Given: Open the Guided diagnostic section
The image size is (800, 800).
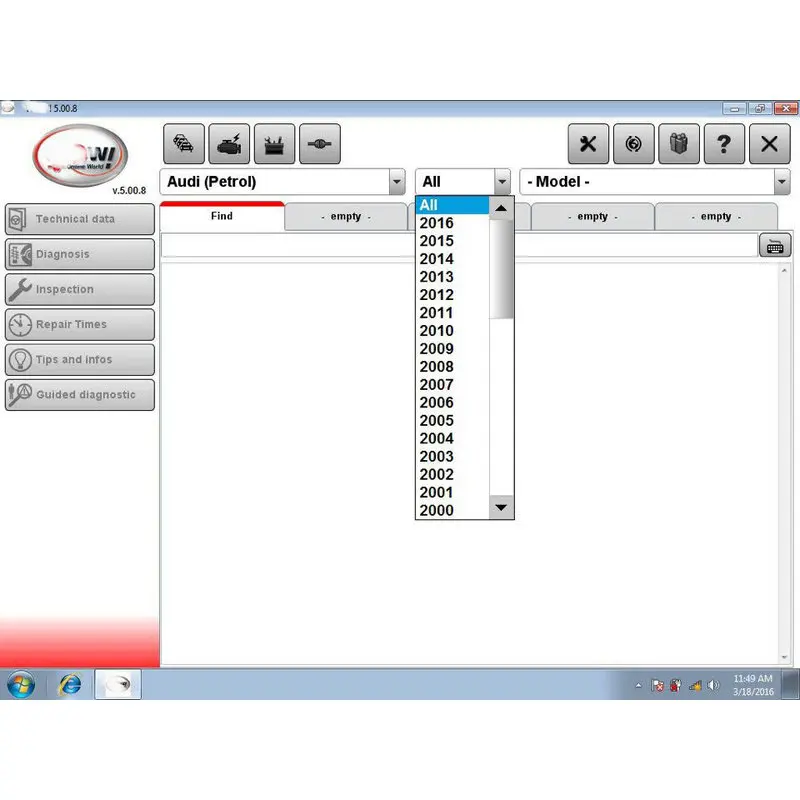Looking at the screenshot, I should 80,395.
